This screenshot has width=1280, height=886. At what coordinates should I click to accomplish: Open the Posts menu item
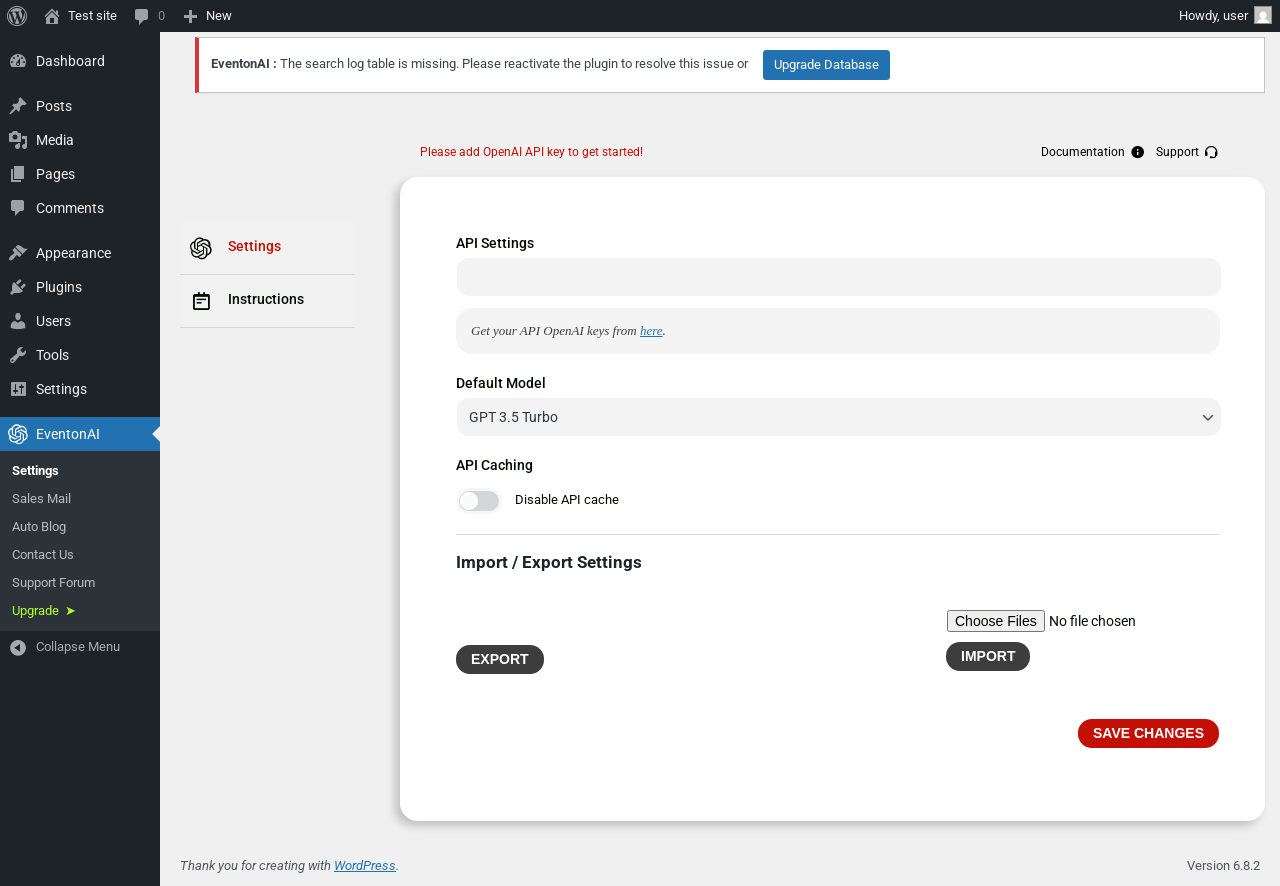[x=80, y=106]
